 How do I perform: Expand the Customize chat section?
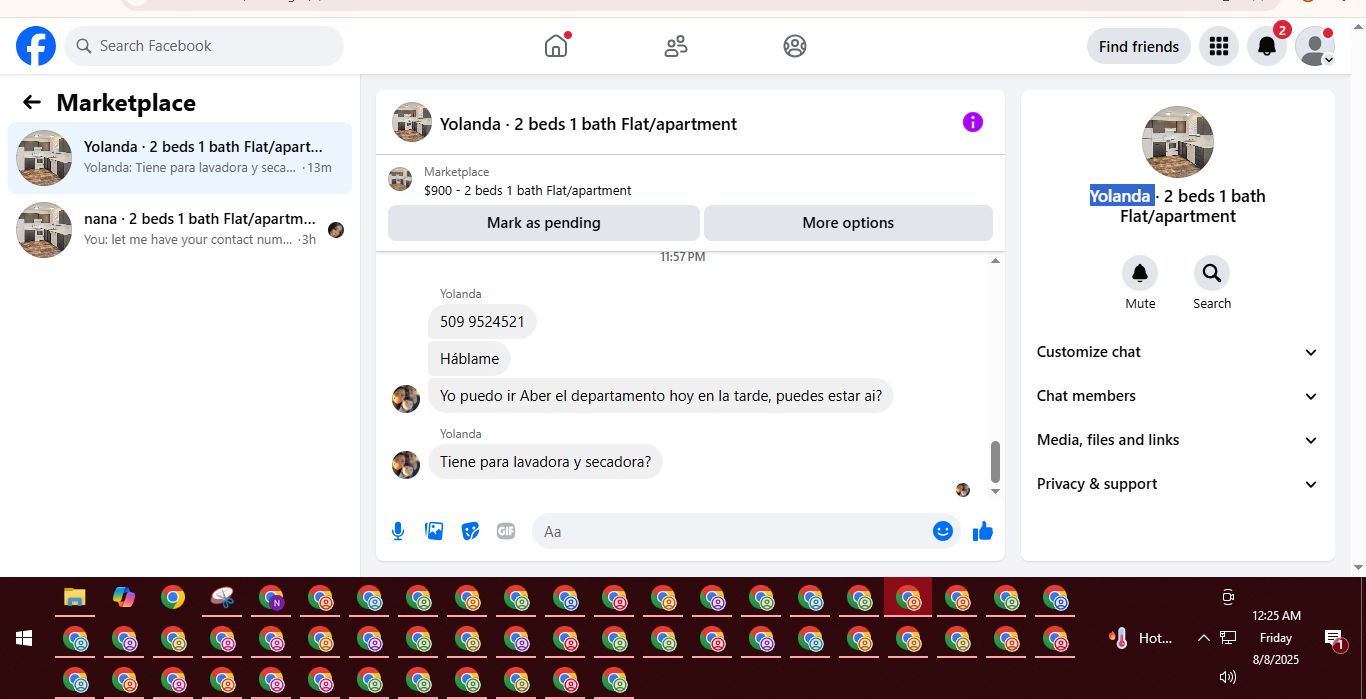(x=1177, y=352)
